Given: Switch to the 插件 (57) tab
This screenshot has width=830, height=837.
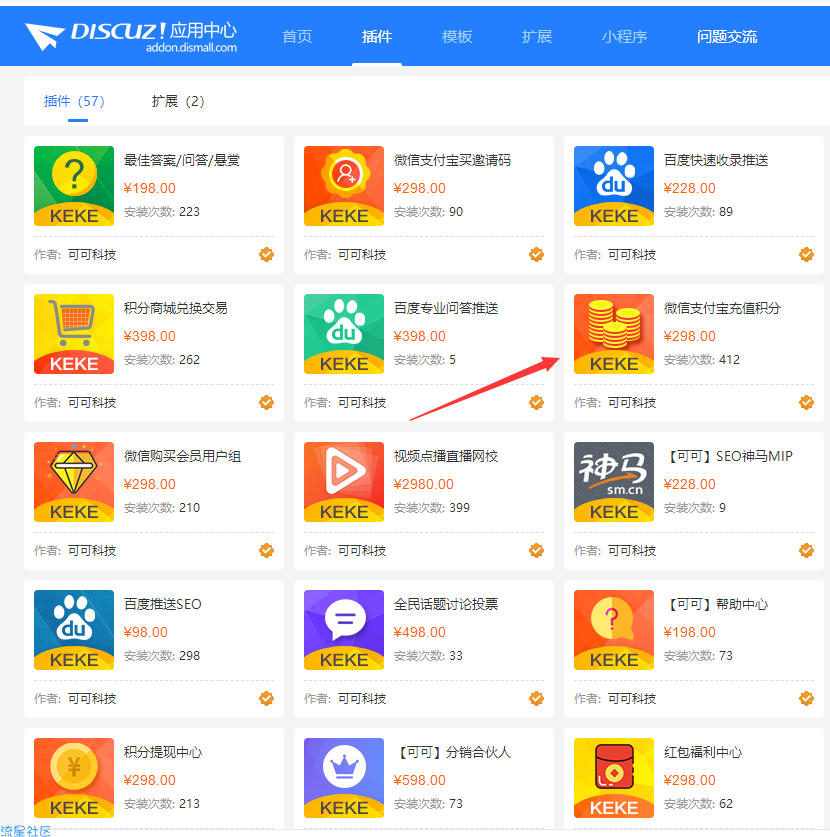Looking at the screenshot, I should click(x=74, y=101).
